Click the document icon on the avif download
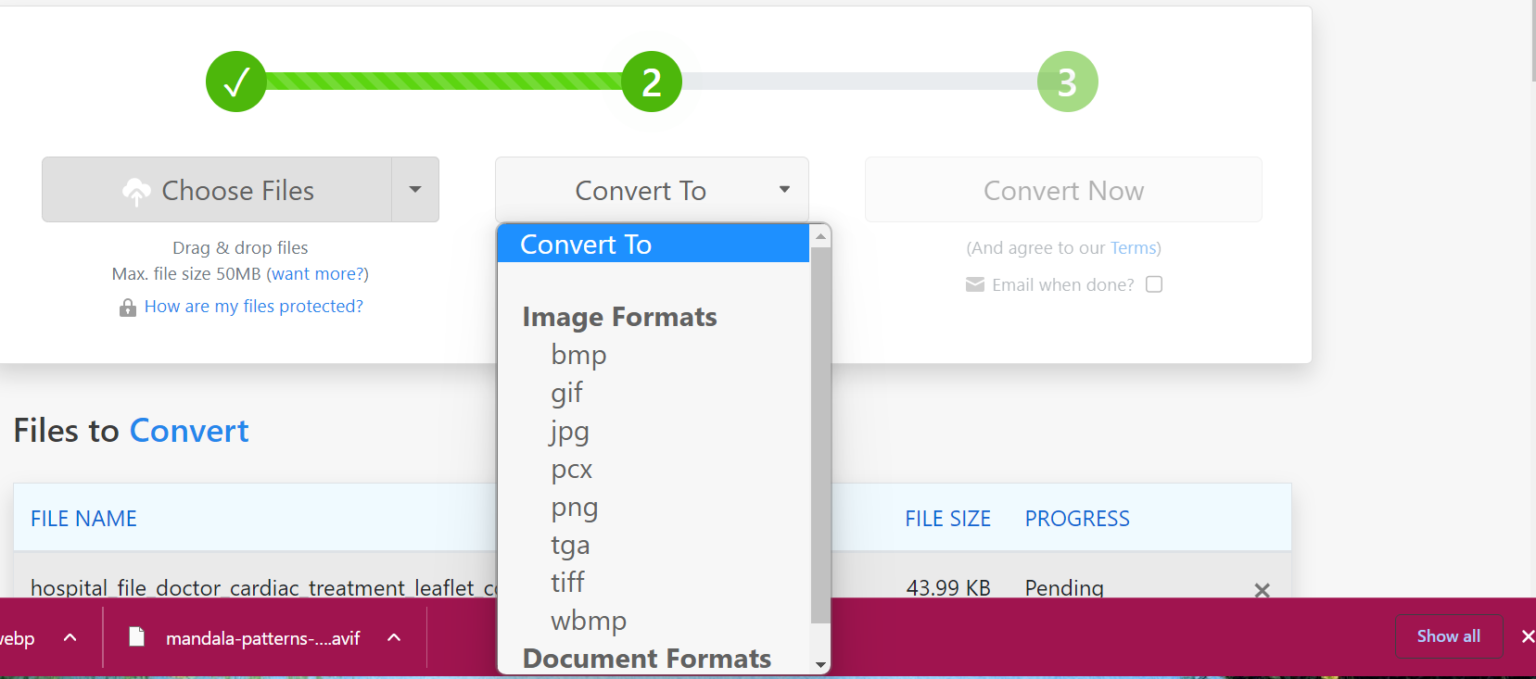Viewport: 1536px width, 679px height. pos(136,637)
